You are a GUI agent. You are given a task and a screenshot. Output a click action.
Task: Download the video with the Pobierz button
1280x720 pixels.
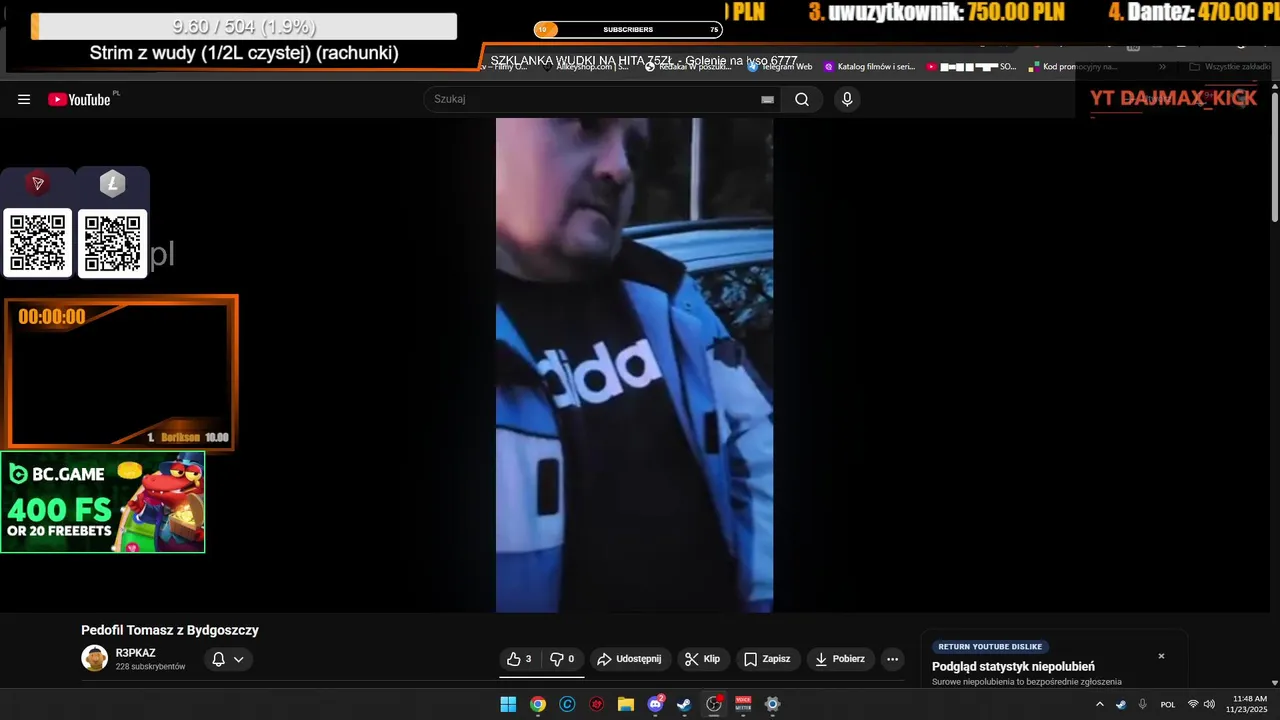(x=840, y=659)
